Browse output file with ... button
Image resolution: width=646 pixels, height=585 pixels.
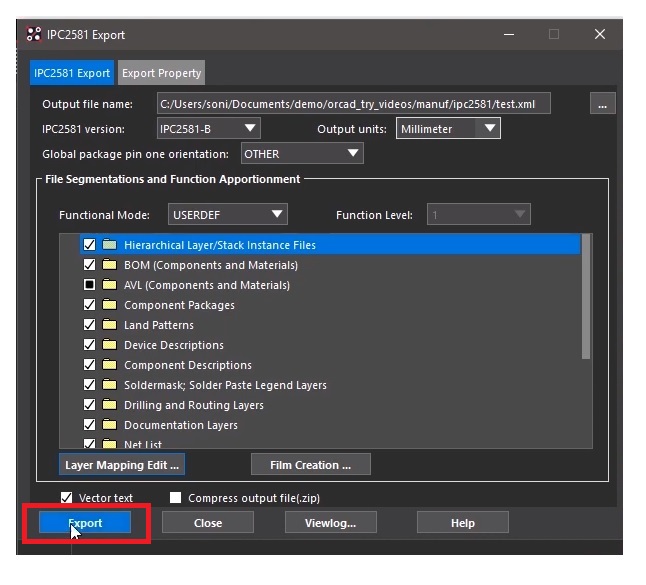603,103
